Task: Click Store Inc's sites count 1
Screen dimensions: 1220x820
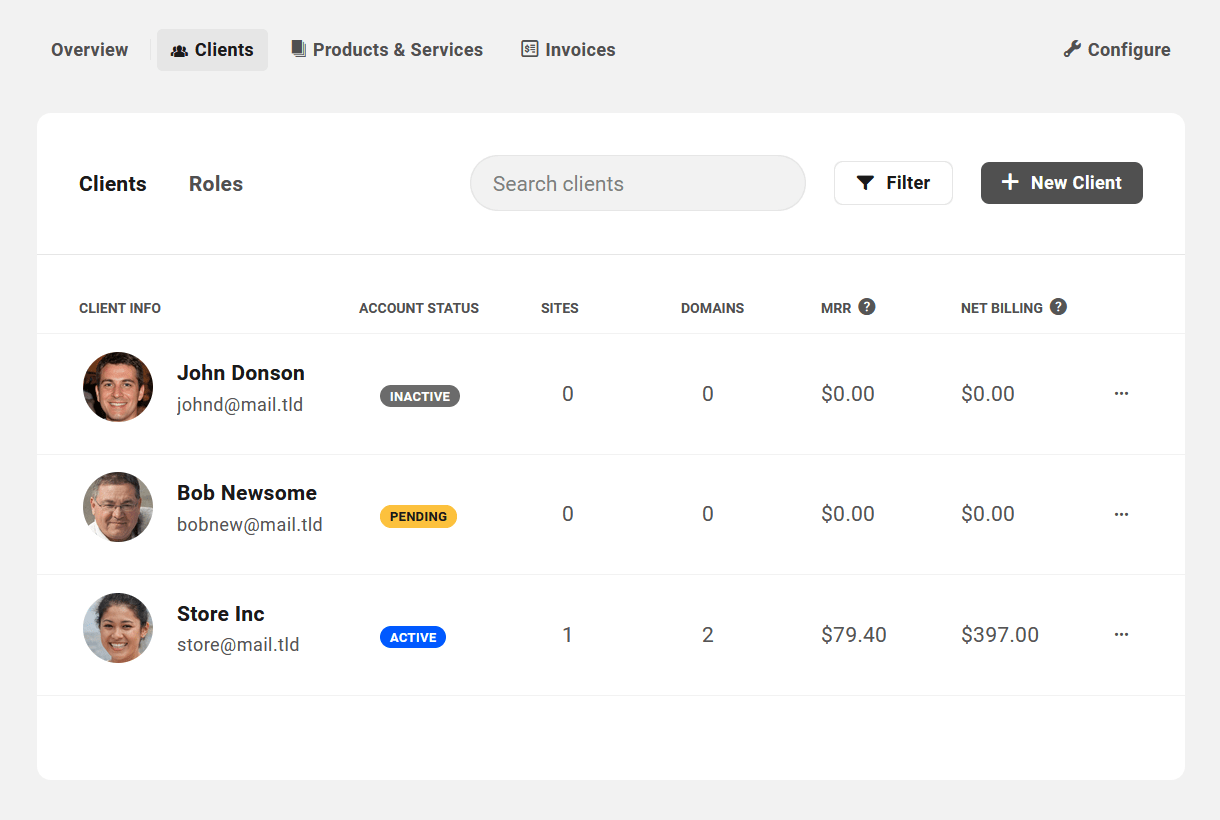Action: coord(568,635)
